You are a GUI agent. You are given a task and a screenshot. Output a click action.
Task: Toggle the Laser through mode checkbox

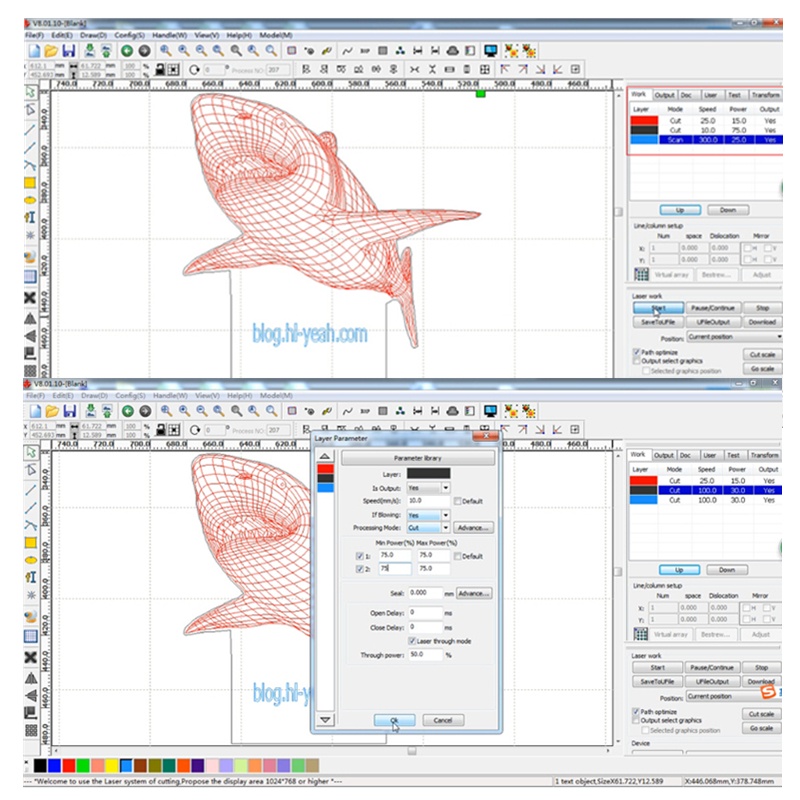411,641
